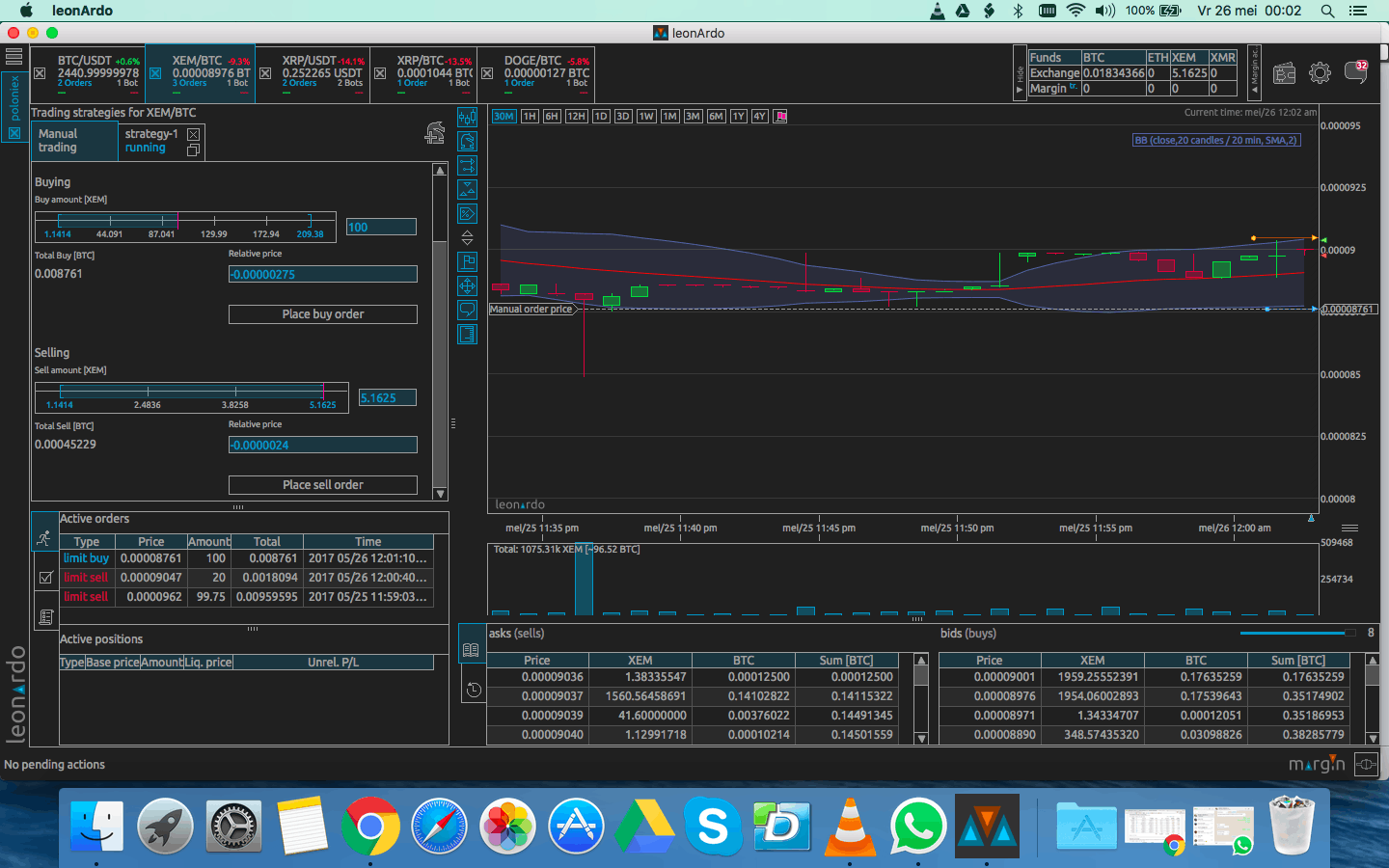Switch to the Manual trading tab

tap(74, 142)
